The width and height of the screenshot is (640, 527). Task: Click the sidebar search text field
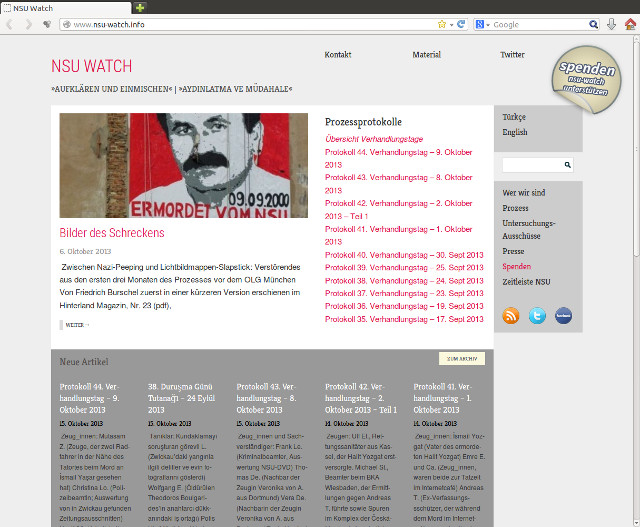(531, 165)
